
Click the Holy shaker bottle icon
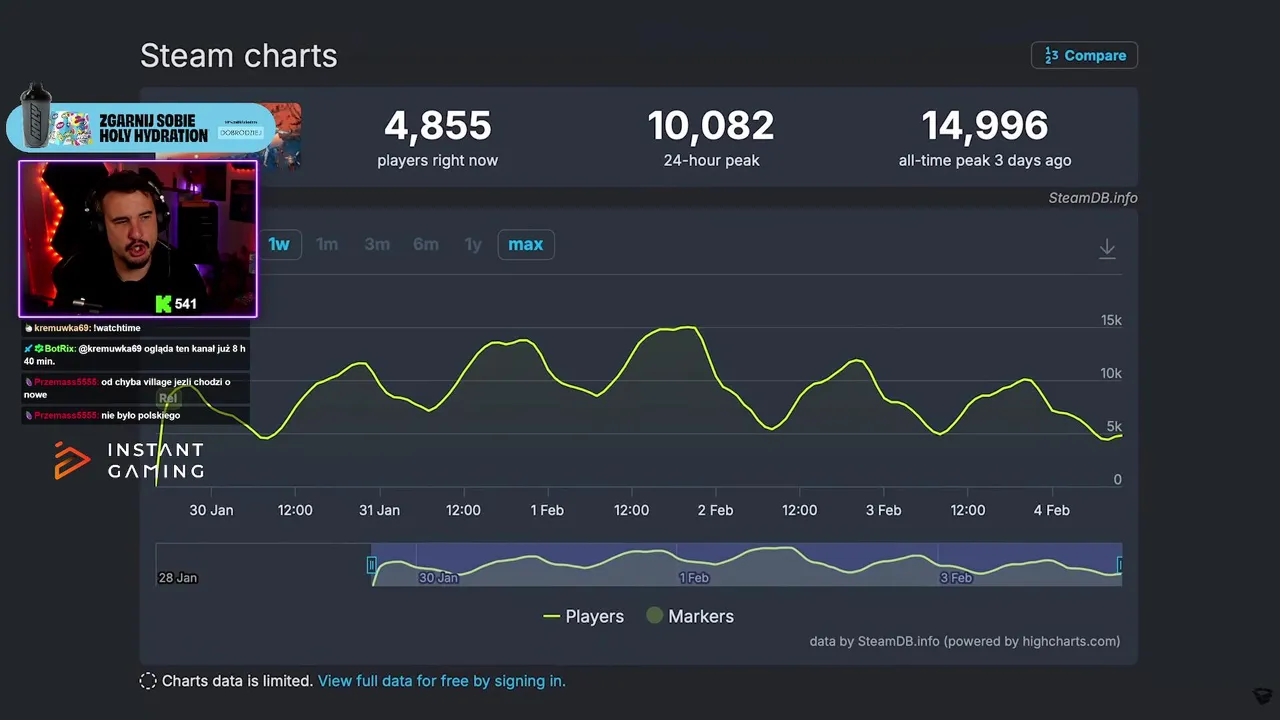pyautogui.click(x=36, y=117)
